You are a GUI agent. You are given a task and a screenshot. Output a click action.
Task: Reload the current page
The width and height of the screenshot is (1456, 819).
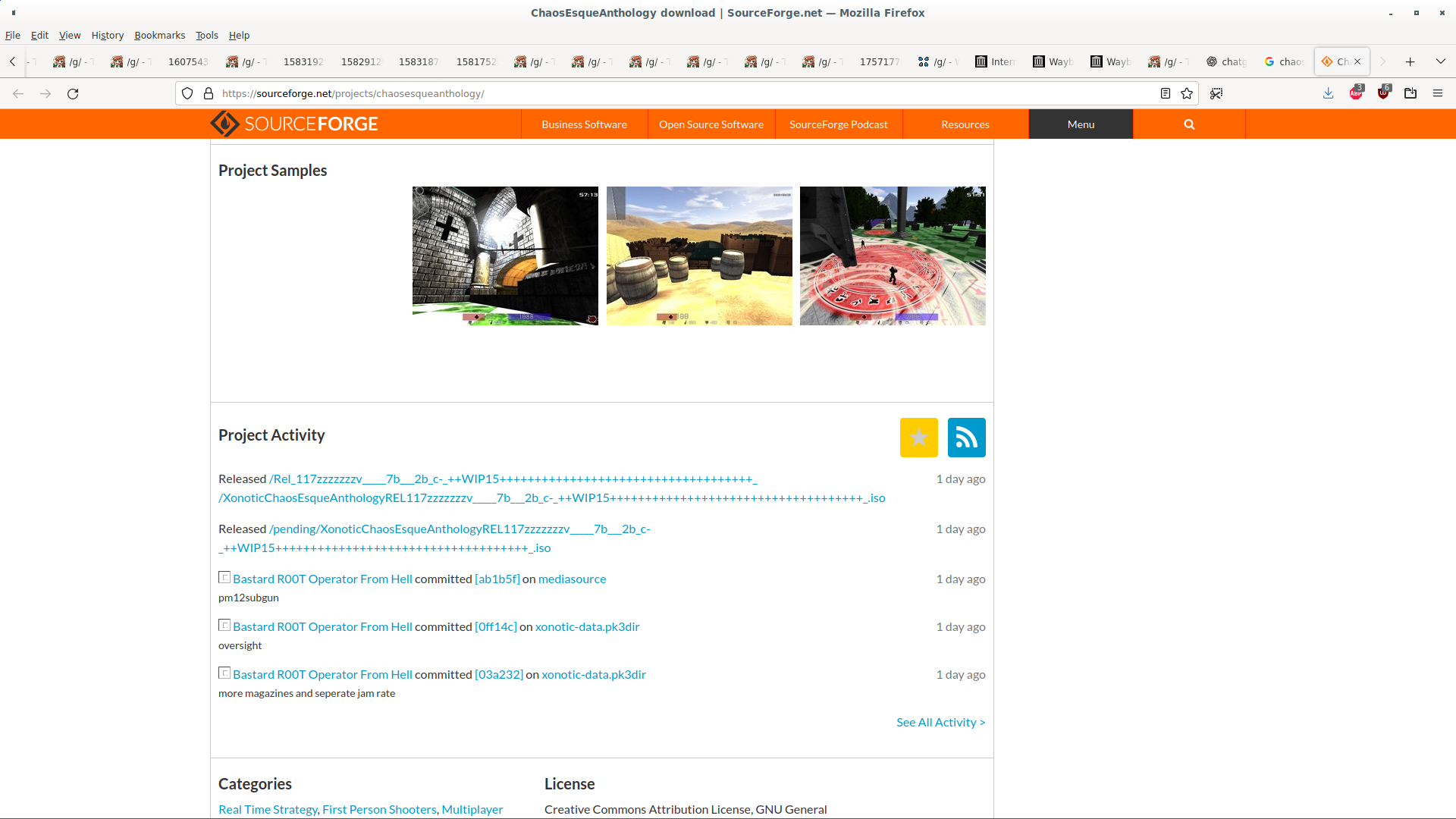(x=73, y=93)
